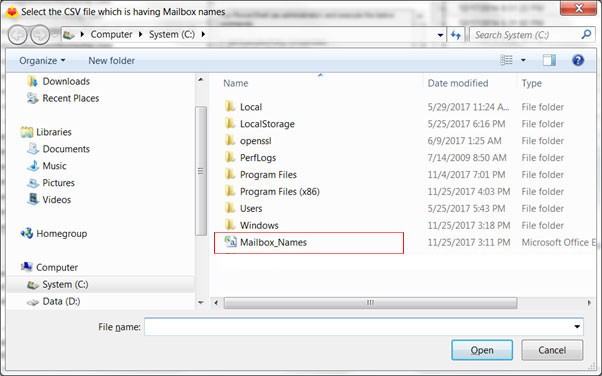Select Computer in the navigation tree
The width and height of the screenshot is (602, 376).
tap(57, 267)
